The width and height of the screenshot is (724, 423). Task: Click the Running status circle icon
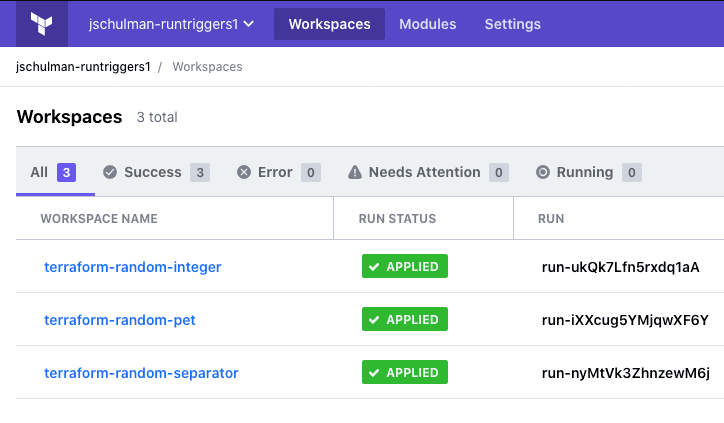tap(543, 172)
